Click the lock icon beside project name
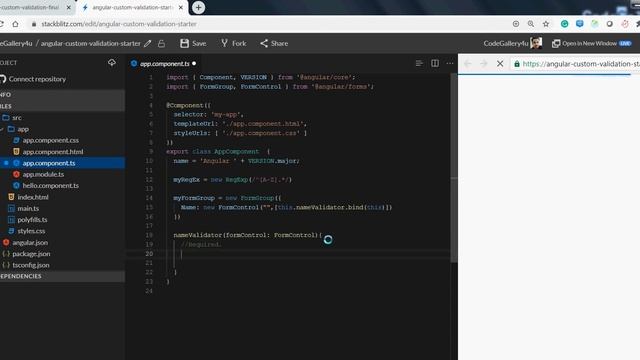640x360 pixels. click(162, 43)
